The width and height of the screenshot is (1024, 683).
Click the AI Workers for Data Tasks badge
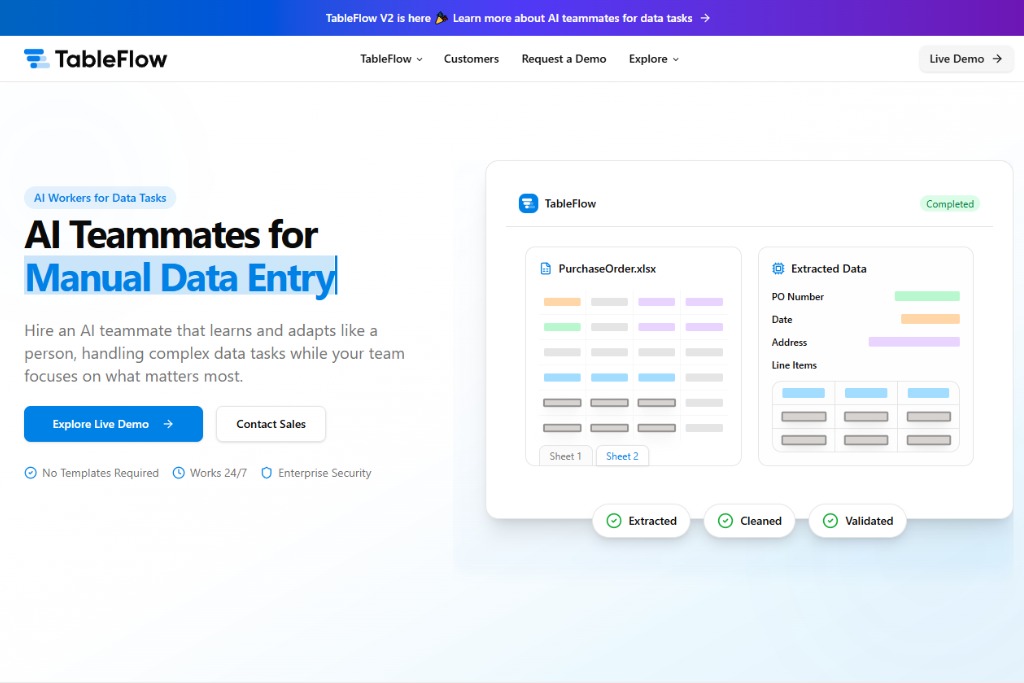point(100,198)
